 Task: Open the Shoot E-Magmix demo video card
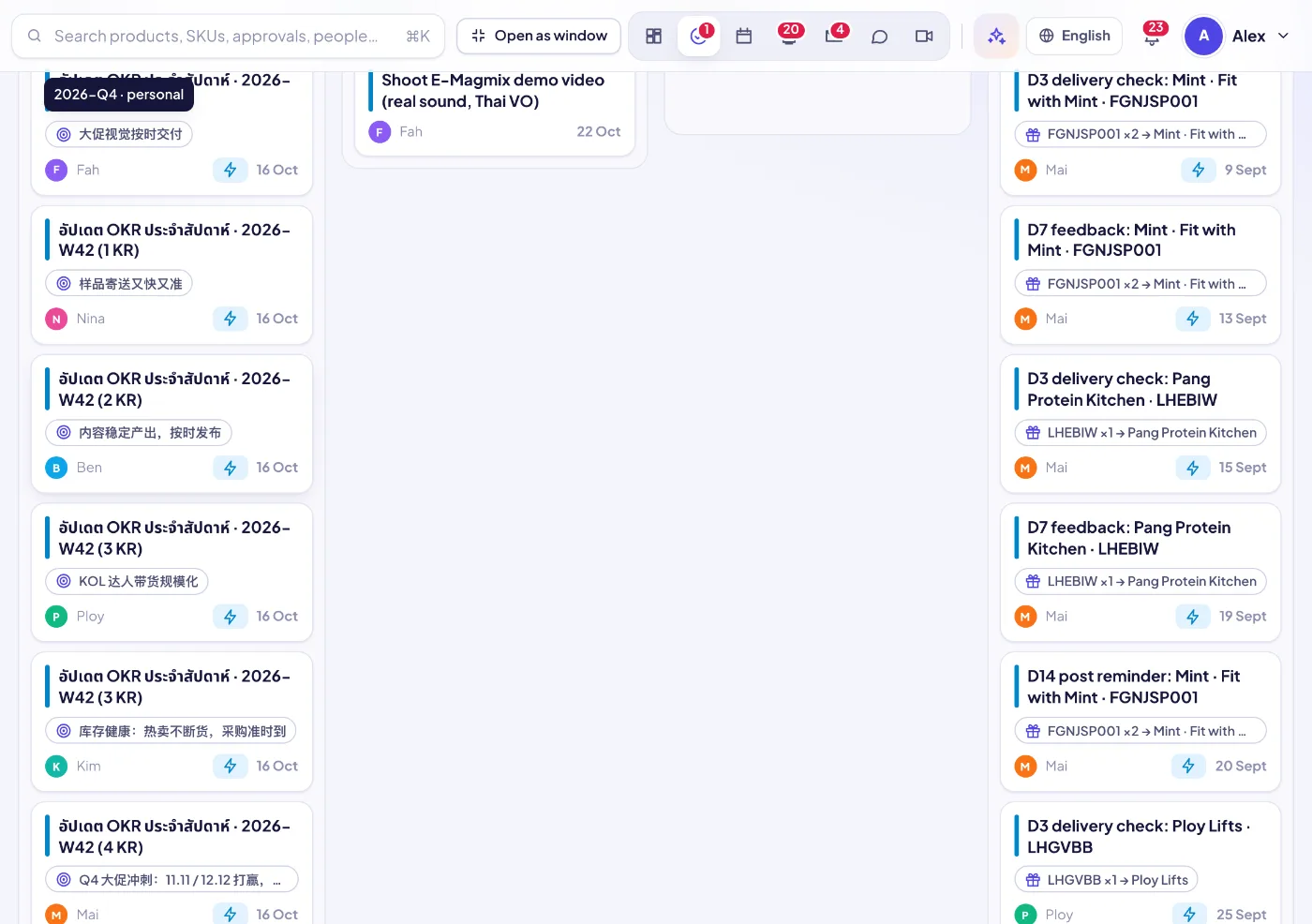495,91
